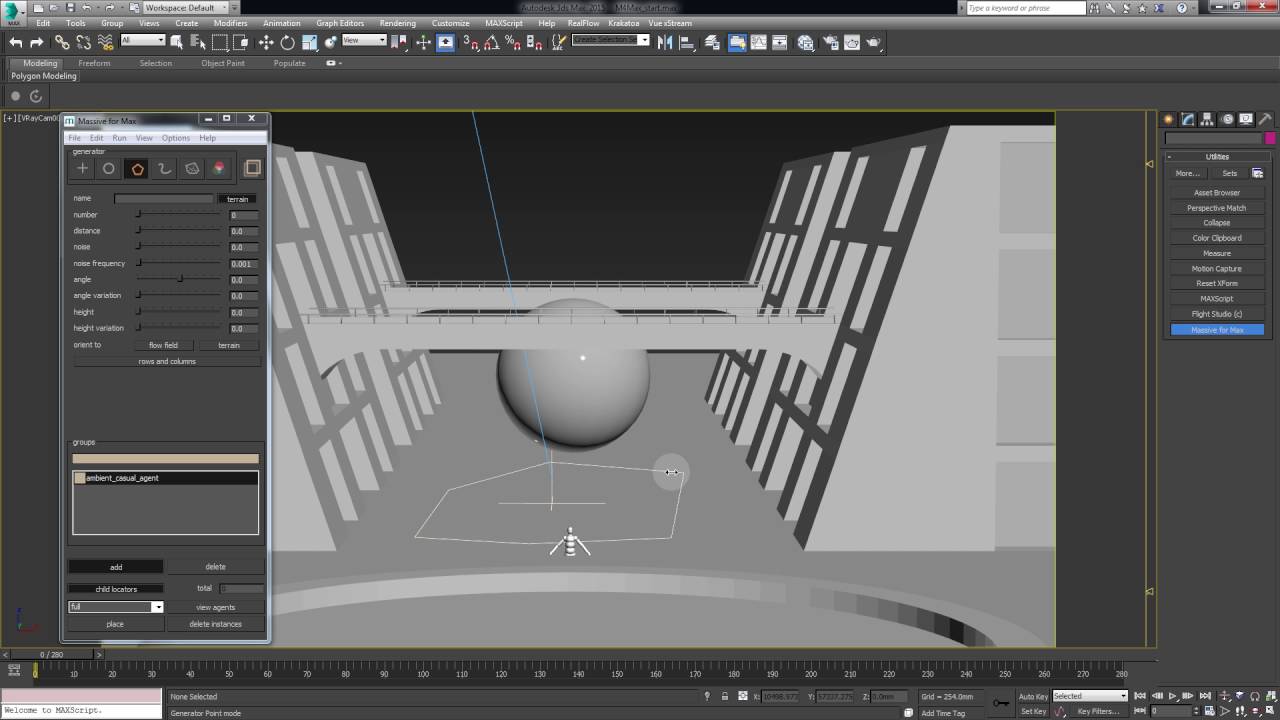Click the add button under groups
This screenshot has height=720, width=1280.
(116, 567)
